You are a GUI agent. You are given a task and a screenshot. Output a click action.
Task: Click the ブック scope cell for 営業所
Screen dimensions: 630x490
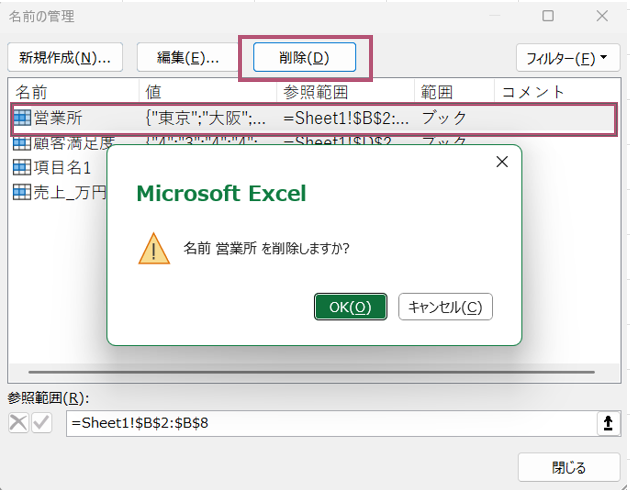point(444,118)
